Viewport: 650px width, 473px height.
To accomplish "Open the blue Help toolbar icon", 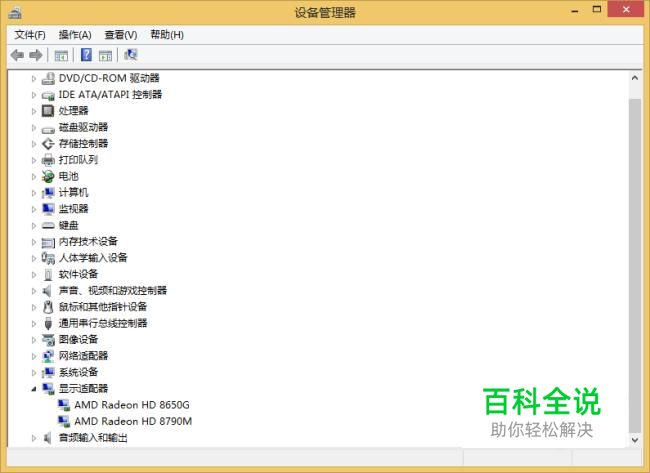I will click(86, 55).
